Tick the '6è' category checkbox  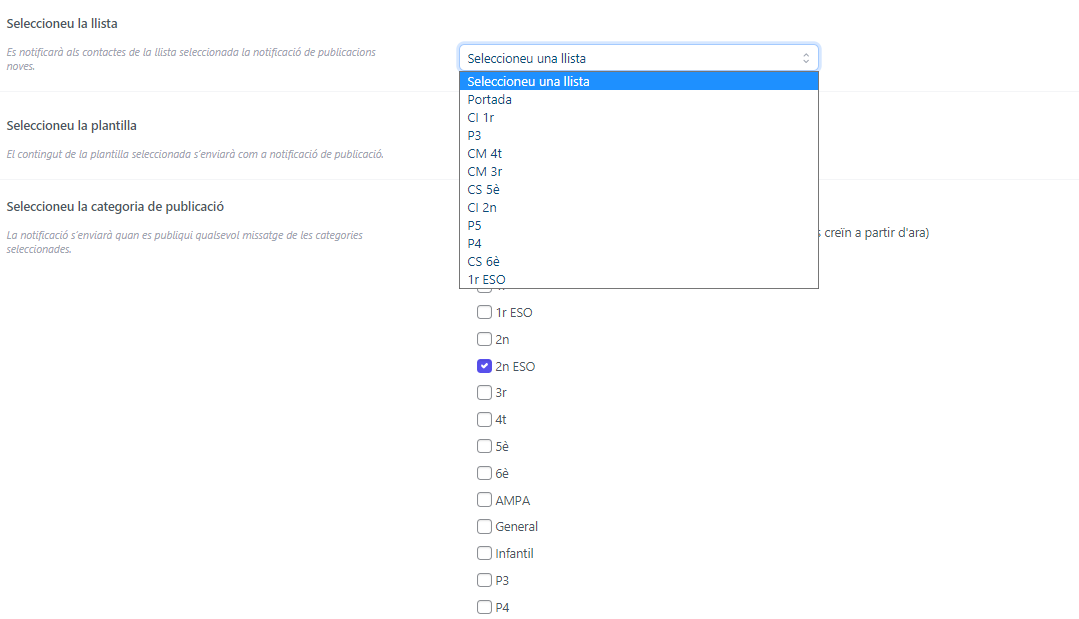pos(485,473)
